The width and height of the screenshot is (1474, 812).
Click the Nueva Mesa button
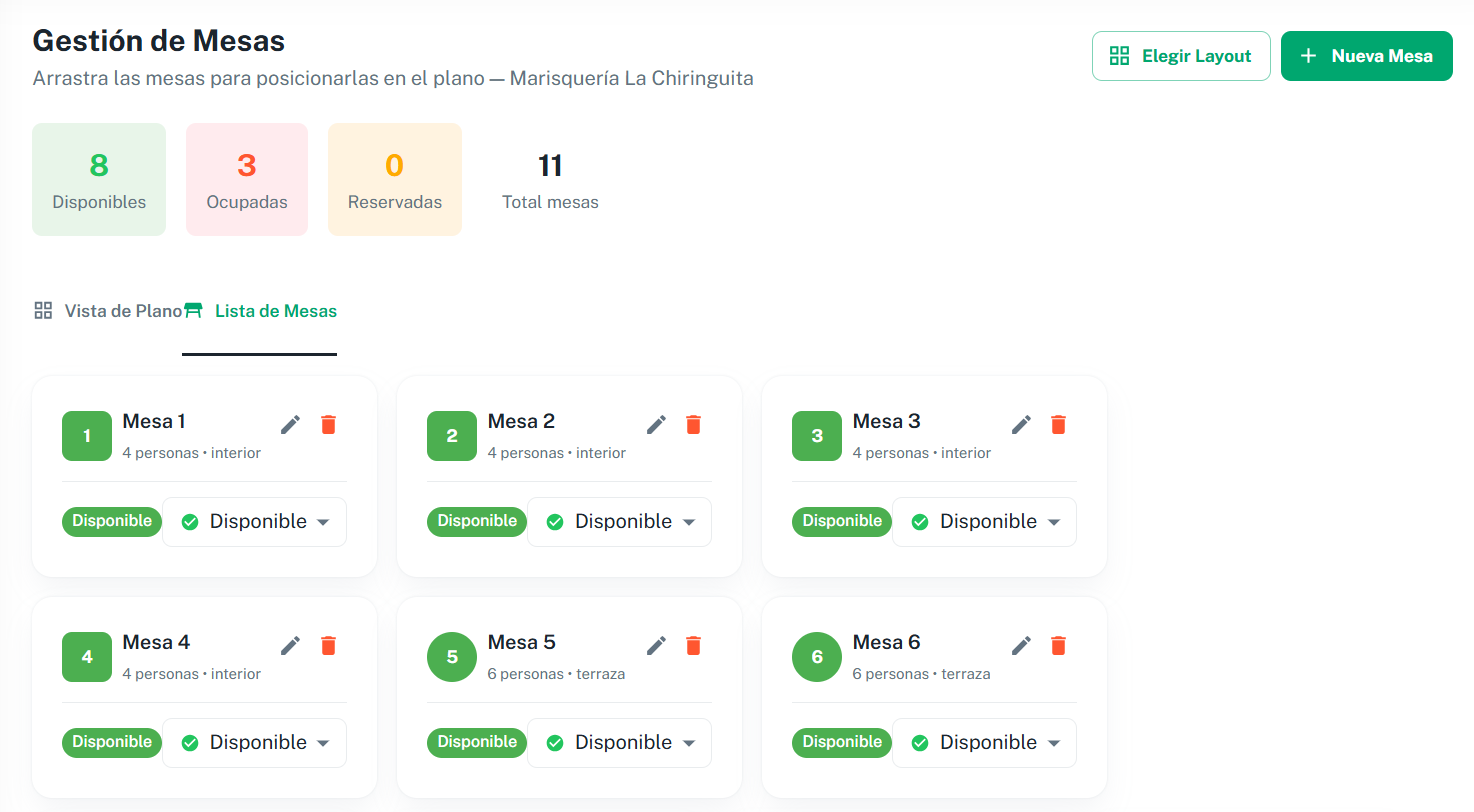click(1366, 56)
